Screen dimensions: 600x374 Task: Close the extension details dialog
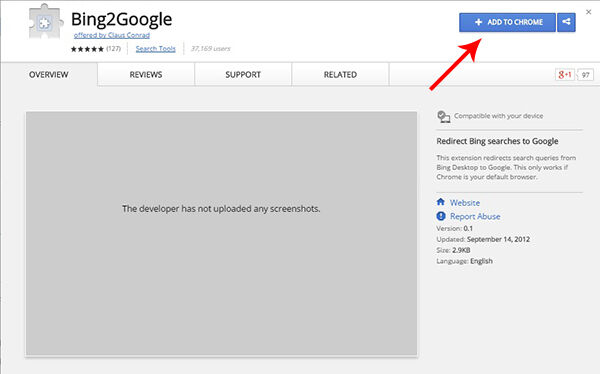[x=589, y=12]
